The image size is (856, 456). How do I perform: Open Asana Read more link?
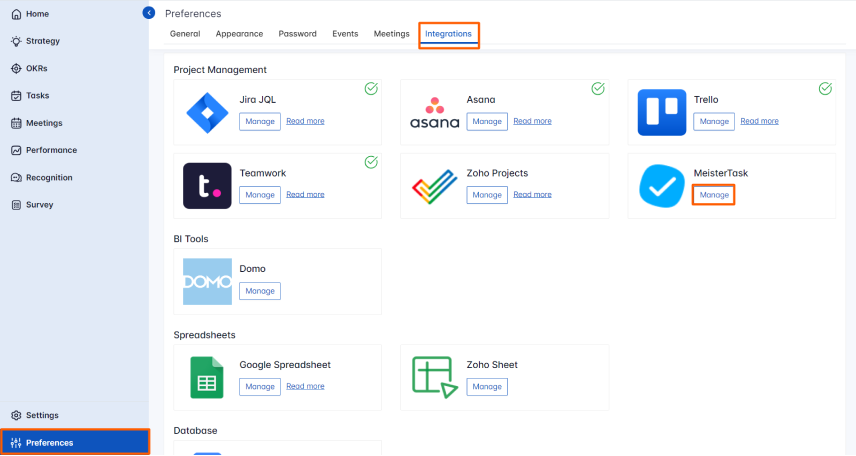pyautogui.click(x=532, y=121)
